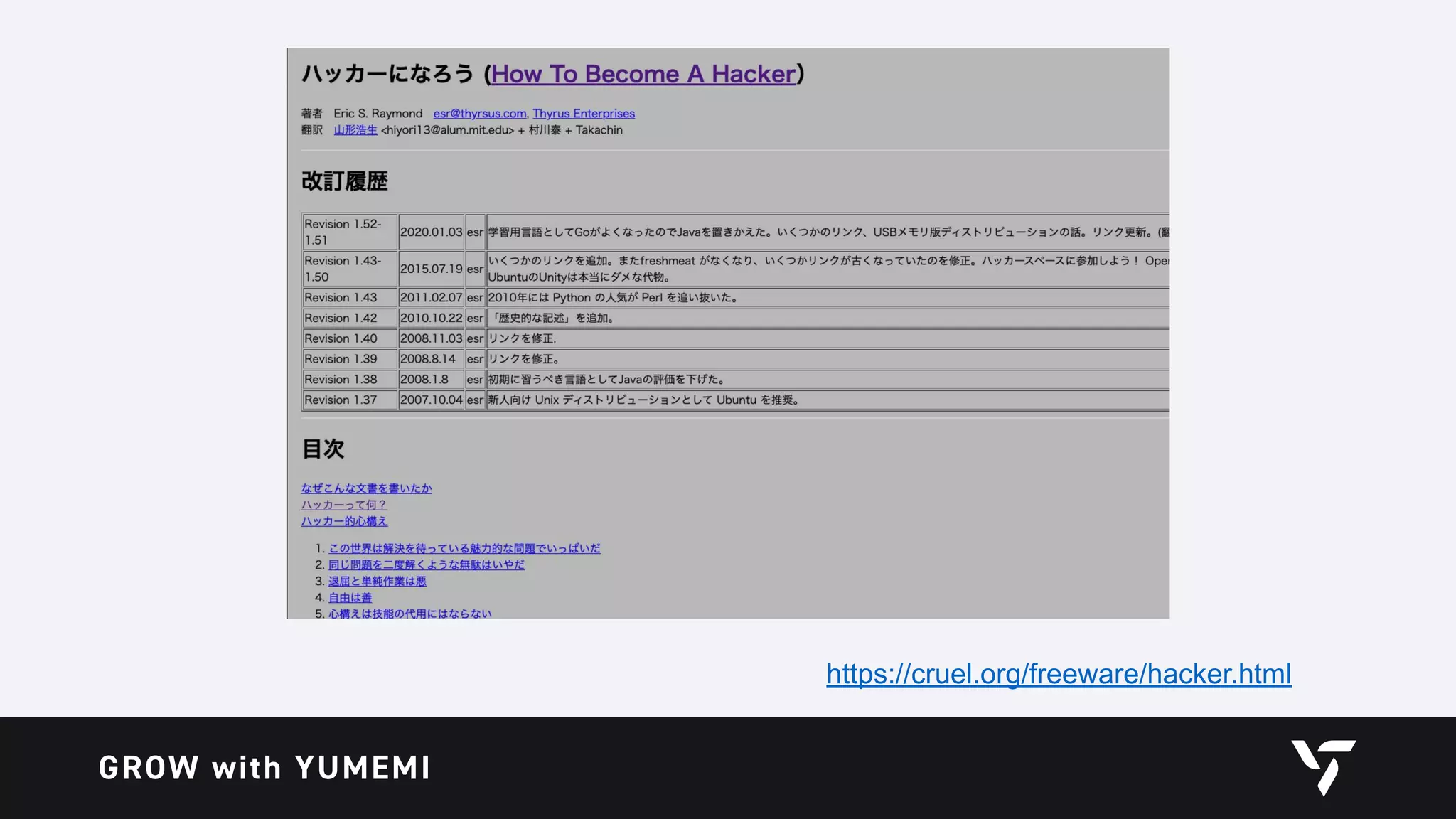Select the Revision 1.38 cell

[x=350, y=380]
